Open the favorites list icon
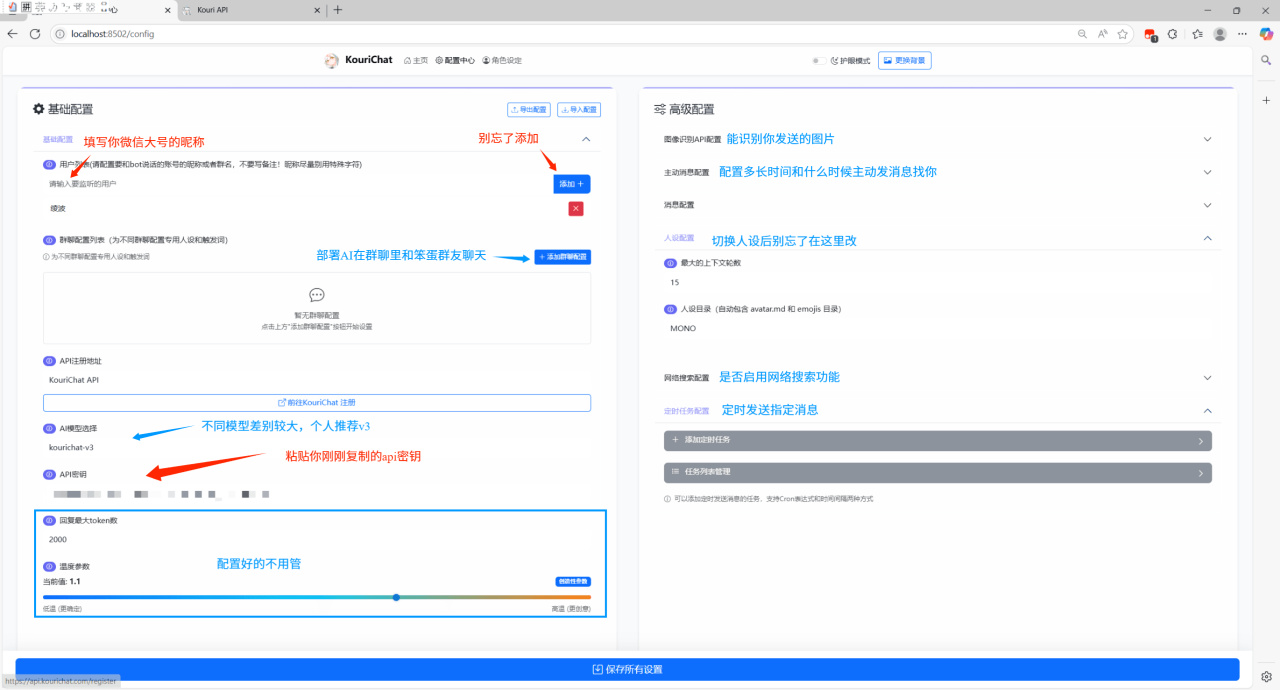 pyautogui.click(x=1197, y=33)
